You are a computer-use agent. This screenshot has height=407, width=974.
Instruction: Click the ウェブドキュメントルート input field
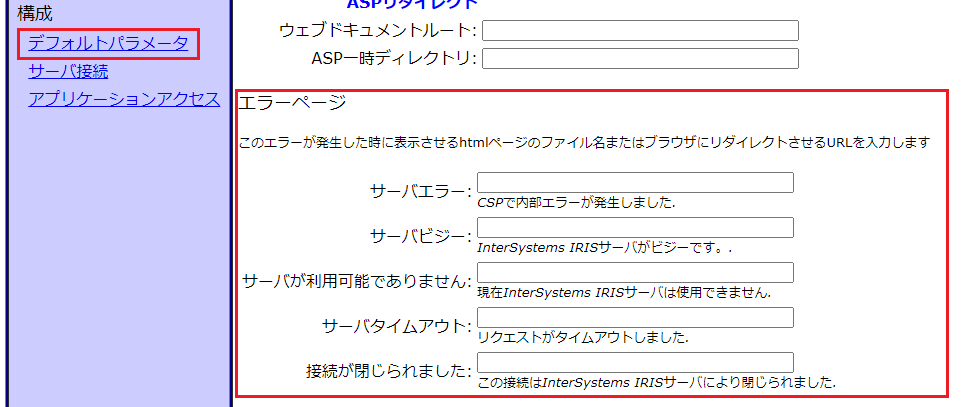(640, 31)
